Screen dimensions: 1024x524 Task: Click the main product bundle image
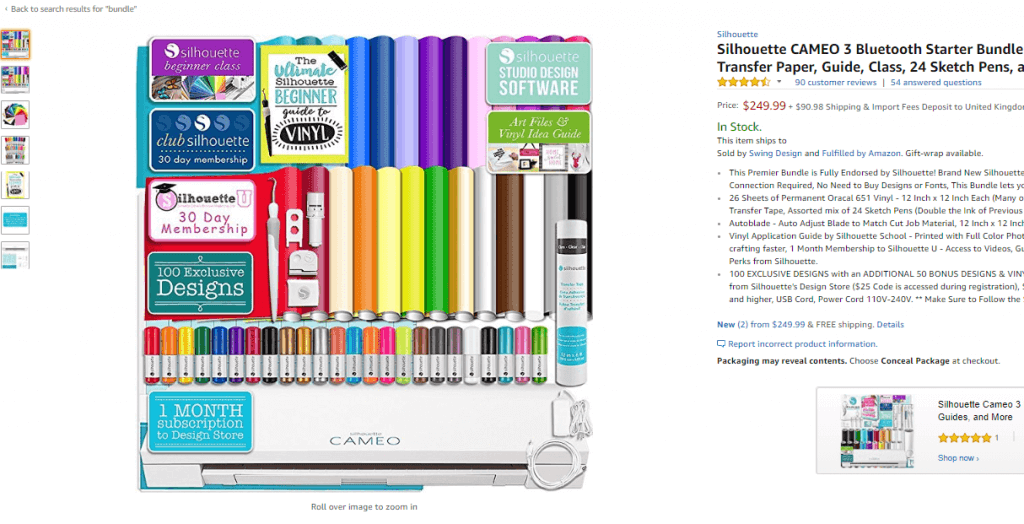[x=365, y=263]
